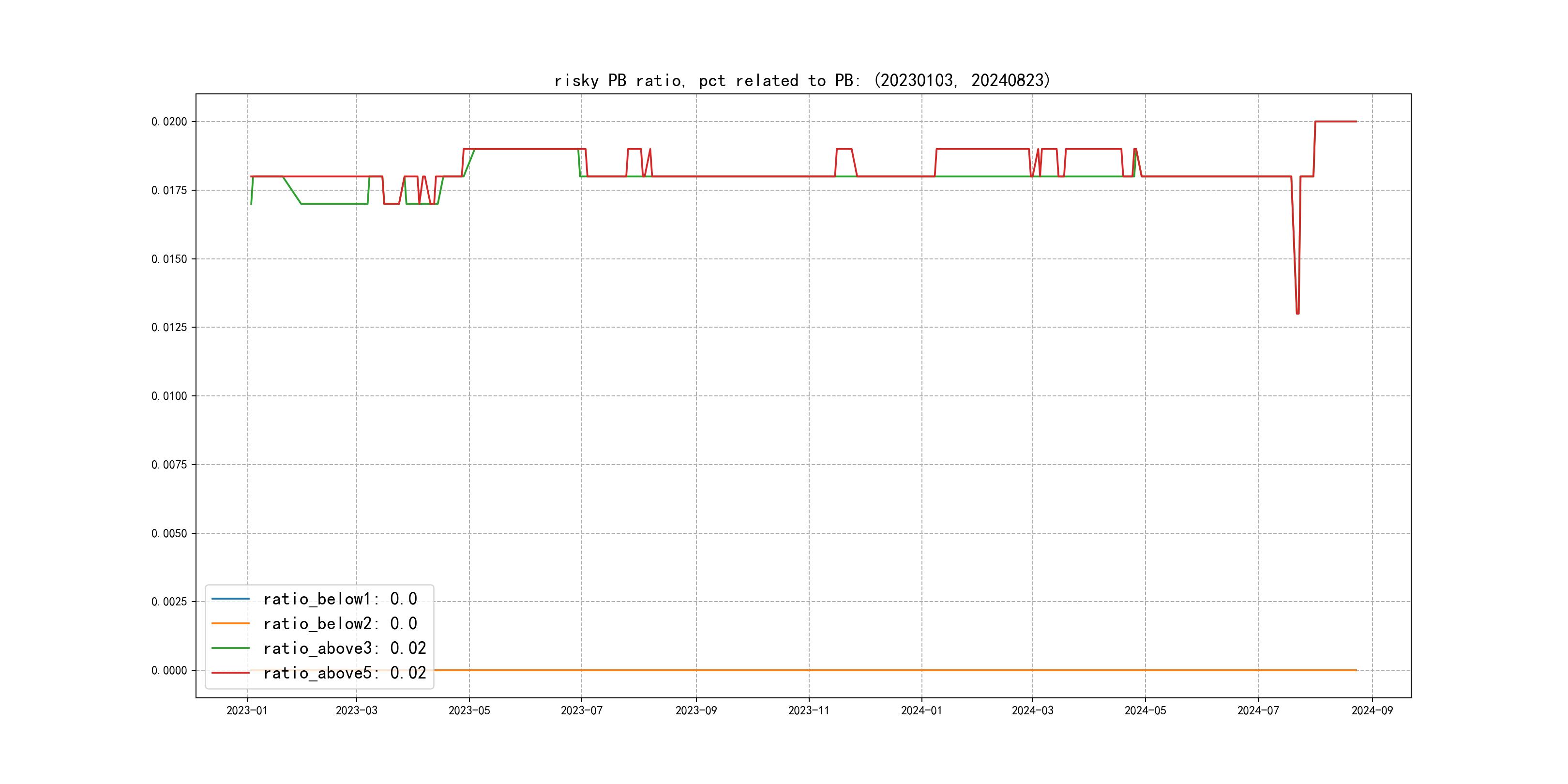1568x784 pixels.
Task: Click the ratio_above5 legend entry
Action: 344,673
